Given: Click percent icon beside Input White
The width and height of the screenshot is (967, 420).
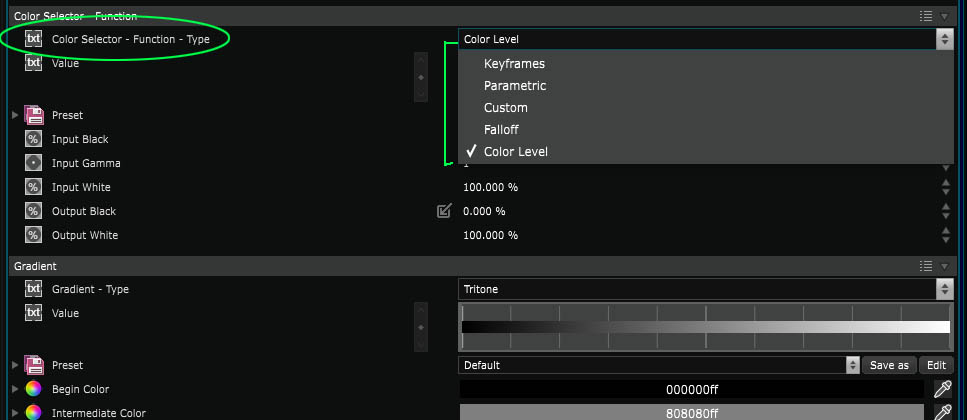Looking at the screenshot, I should click(x=33, y=187).
